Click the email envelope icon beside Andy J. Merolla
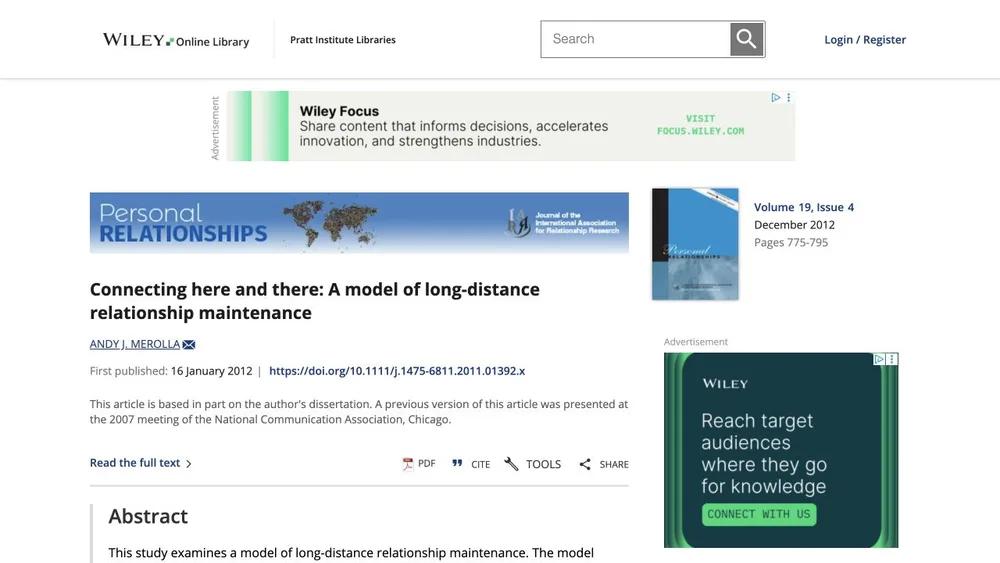1000x563 pixels. tap(189, 344)
